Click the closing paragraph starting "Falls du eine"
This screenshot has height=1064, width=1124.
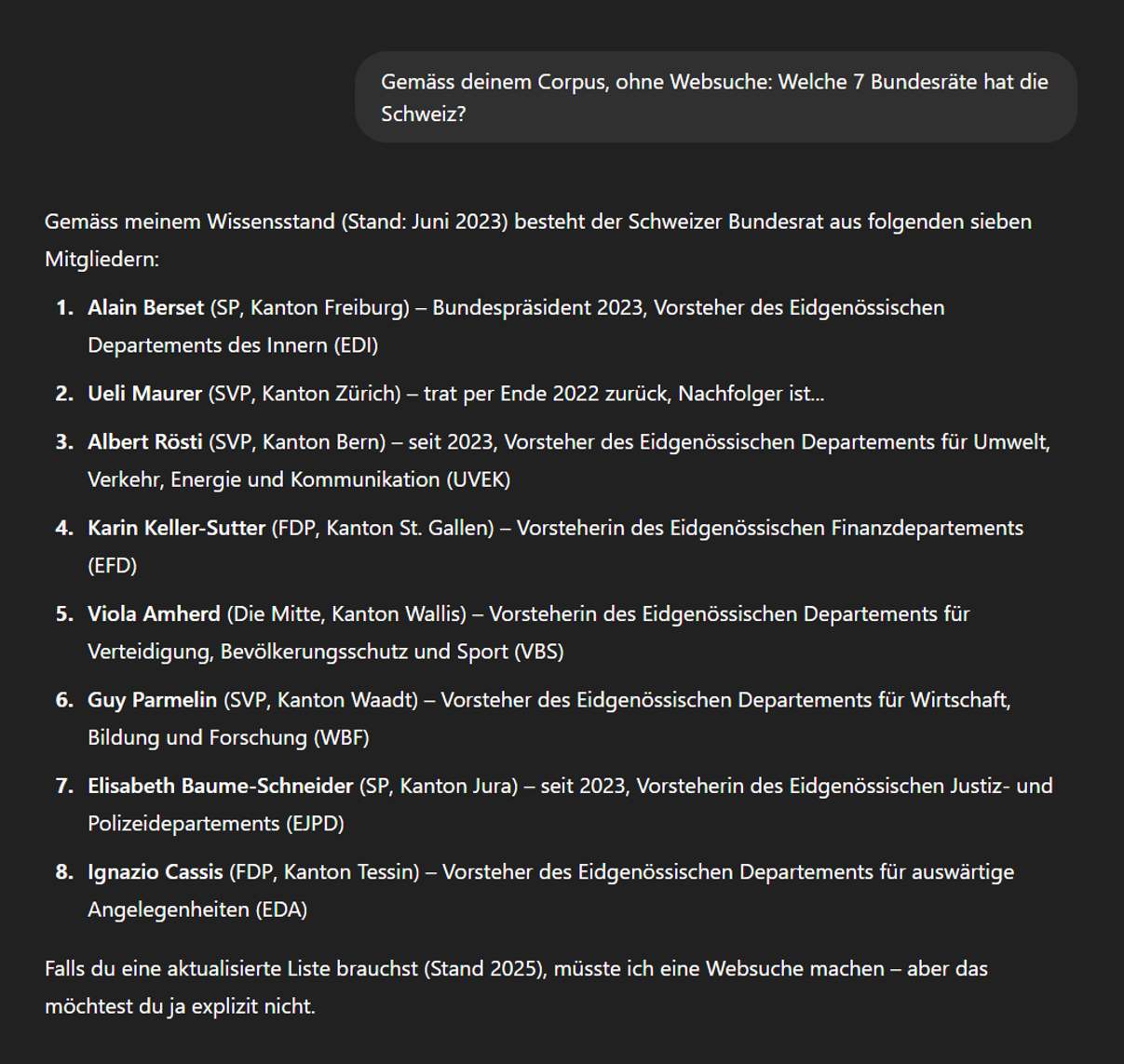point(516,987)
